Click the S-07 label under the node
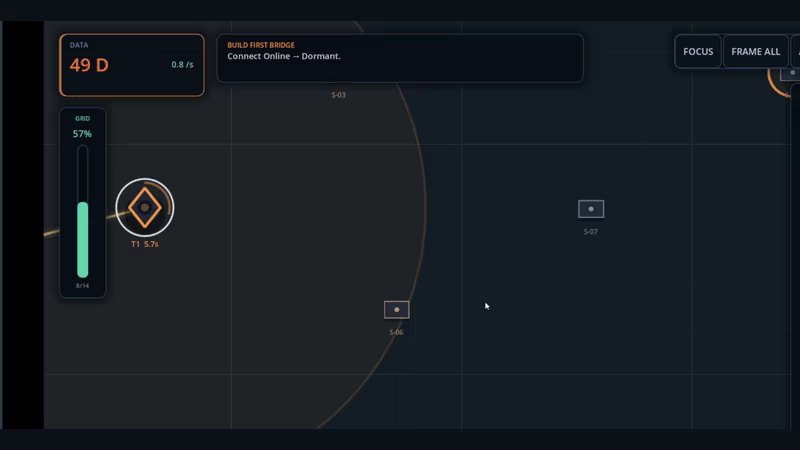This screenshot has height=450, width=800. (590, 232)
